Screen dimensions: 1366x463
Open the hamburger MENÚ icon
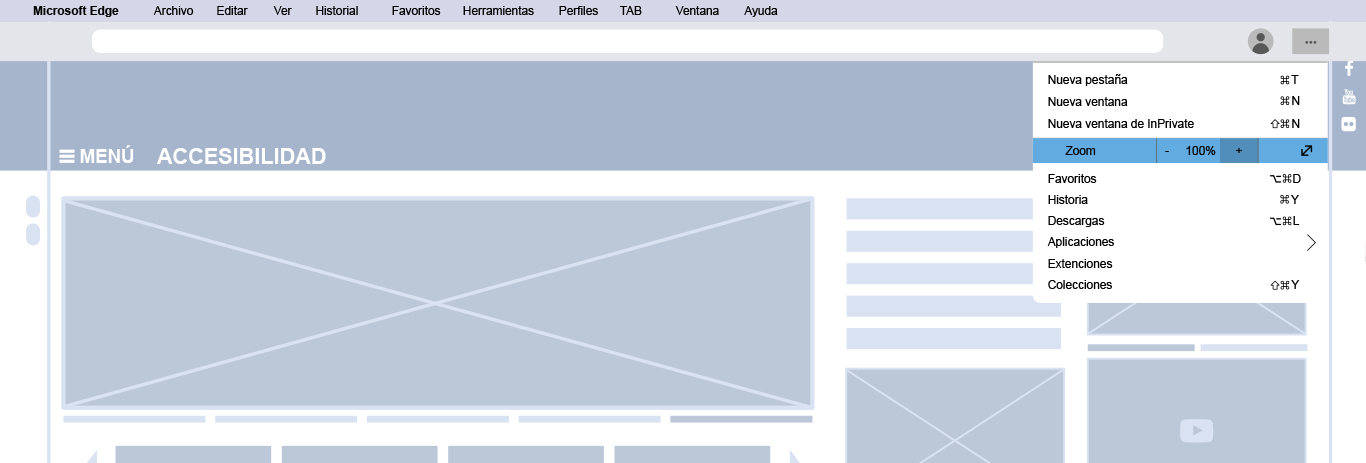pyautogui.click(x=67, y=157)
